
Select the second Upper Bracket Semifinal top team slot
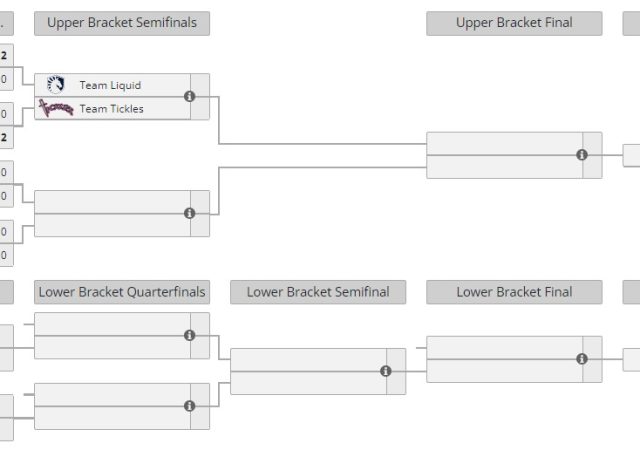click(x=112, y=202)
